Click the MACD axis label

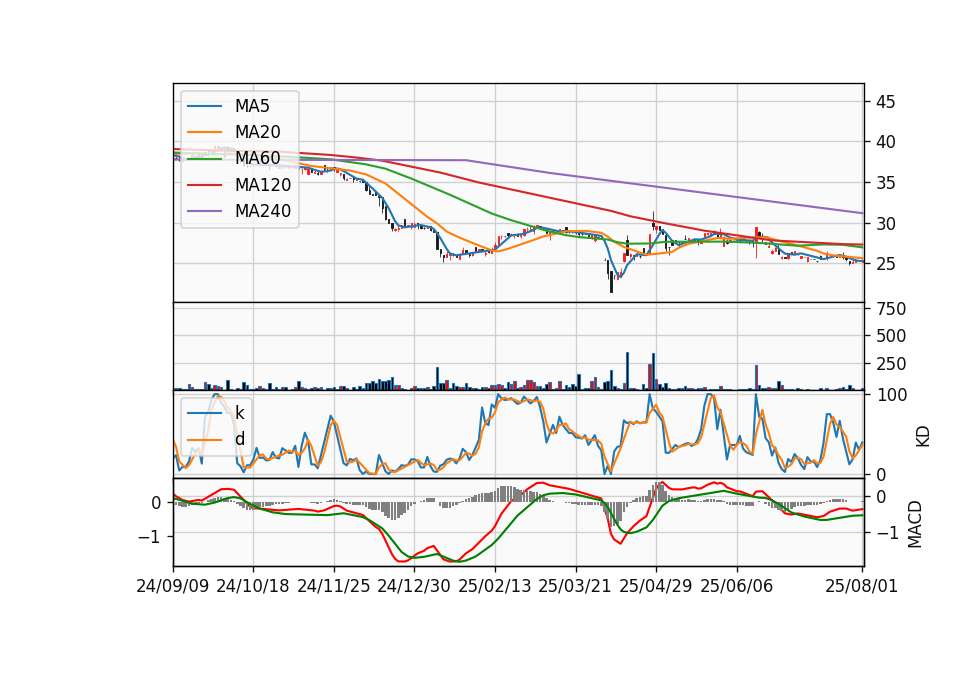click(x=915, y=524)
